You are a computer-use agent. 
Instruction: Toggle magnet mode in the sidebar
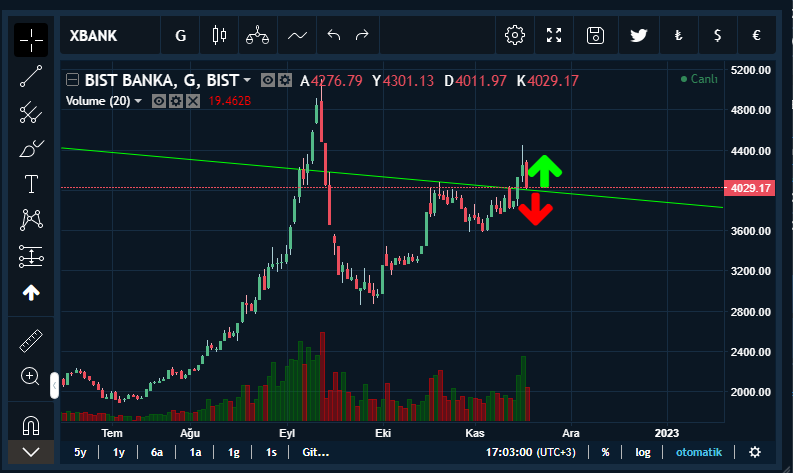(x=31, y=425)
